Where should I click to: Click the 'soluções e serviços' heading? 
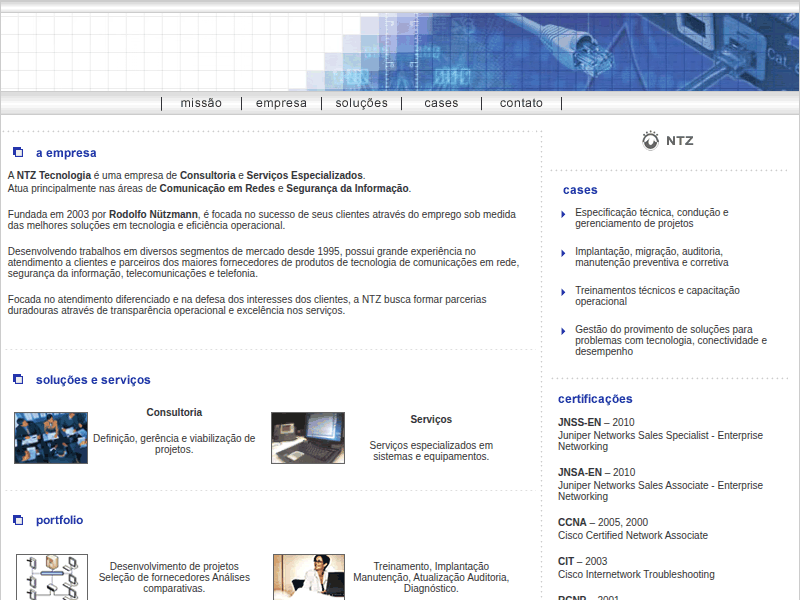pos(93,380)
